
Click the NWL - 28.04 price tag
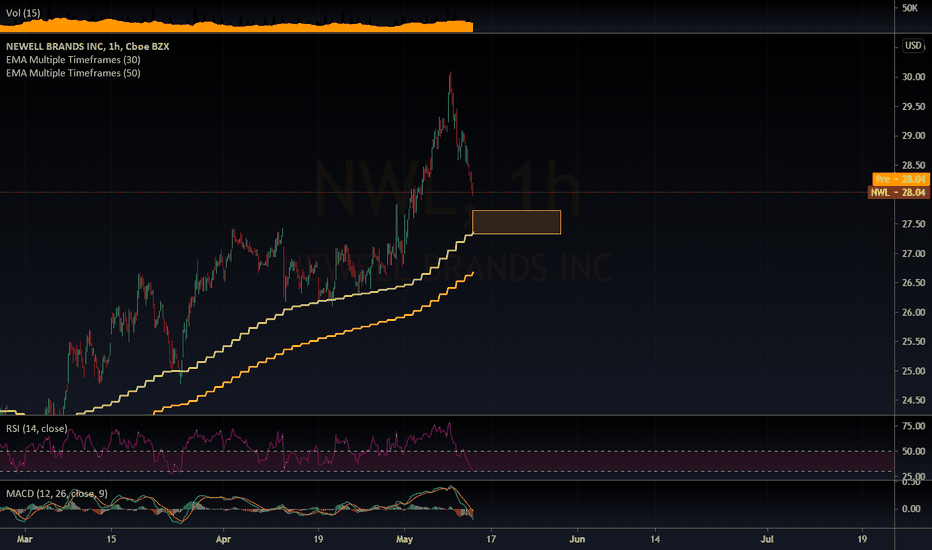(x=898, y=192)
